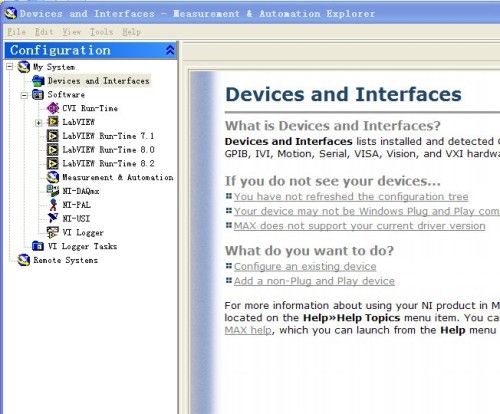Open 'MAX does not support your current driver version' link
This screenshot has width=500, height=414.
359,226
